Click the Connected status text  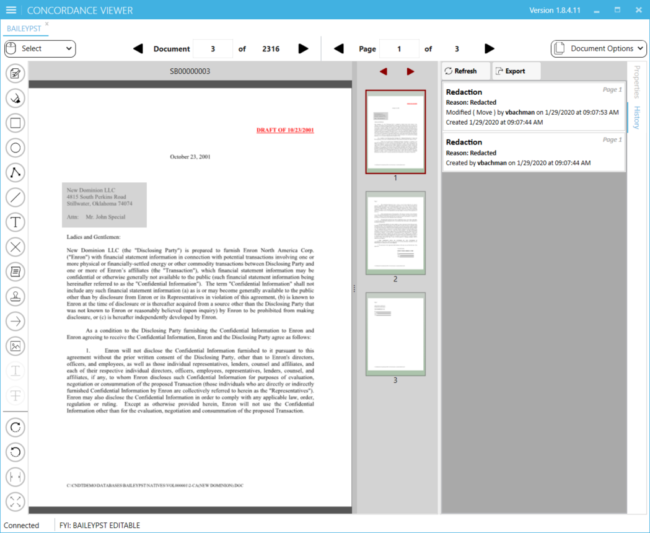point(22,525)
